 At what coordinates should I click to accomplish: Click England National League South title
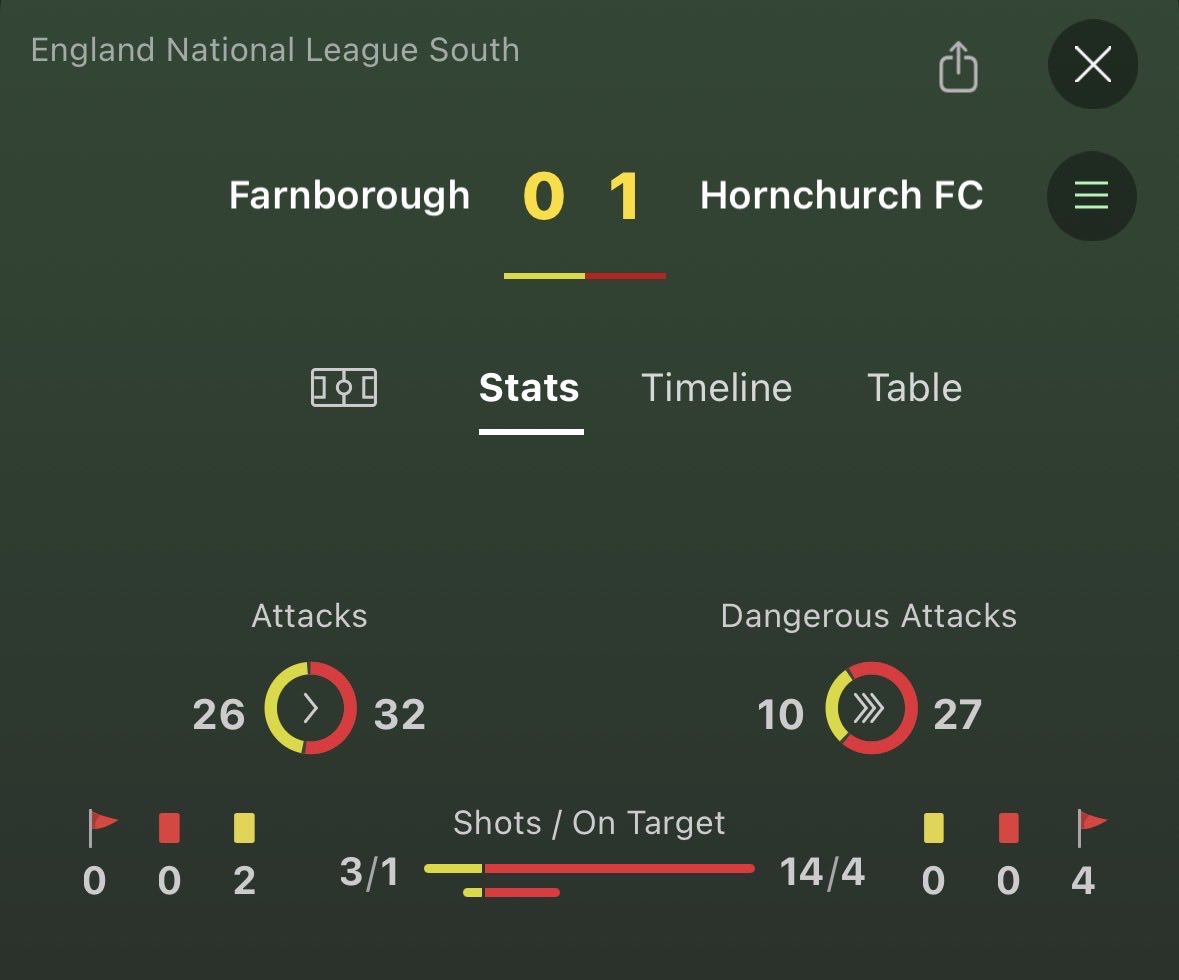275,50
